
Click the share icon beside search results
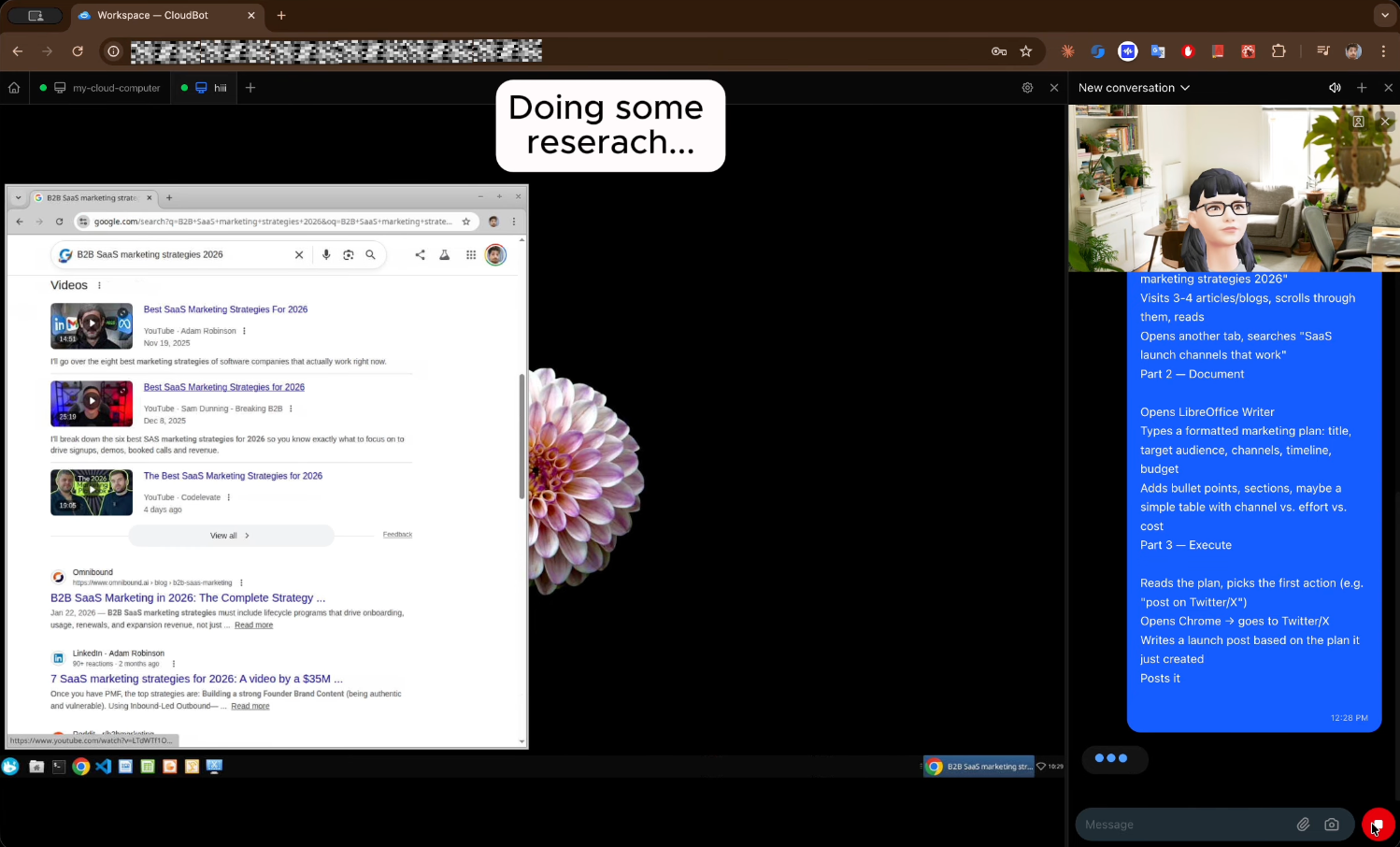point(420,254)
